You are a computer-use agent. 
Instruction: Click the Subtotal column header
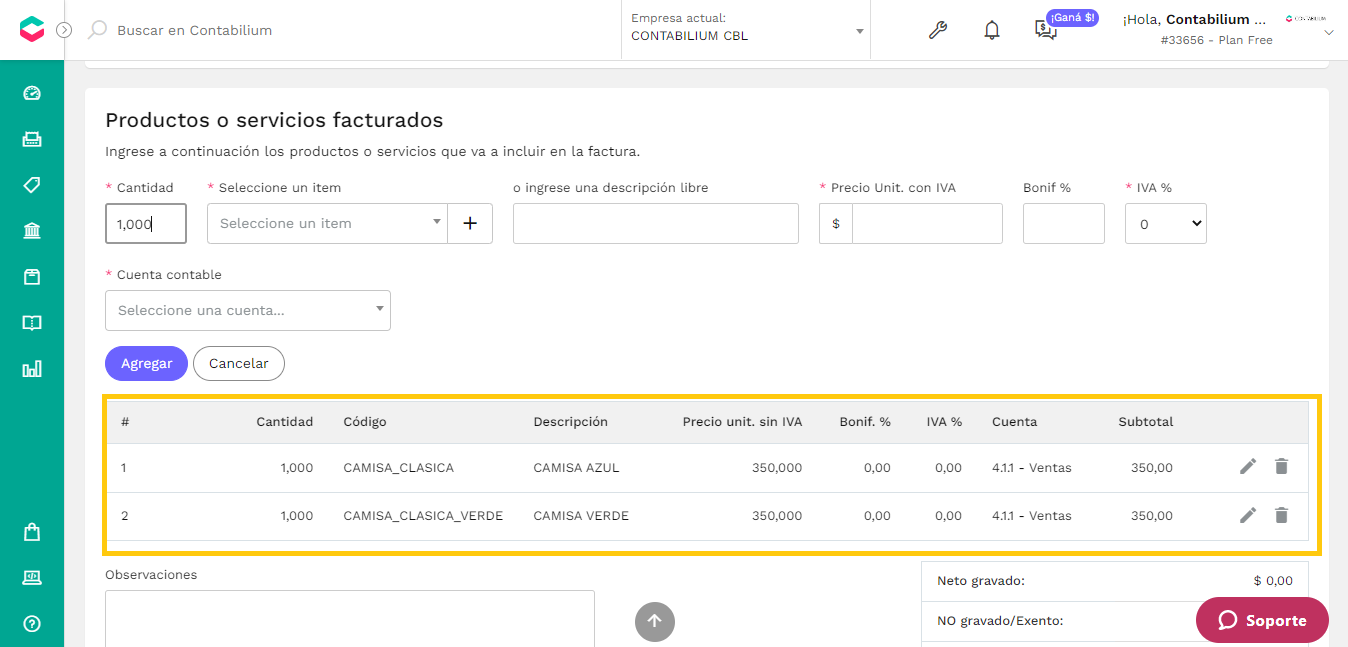[x=1146, y=422]
